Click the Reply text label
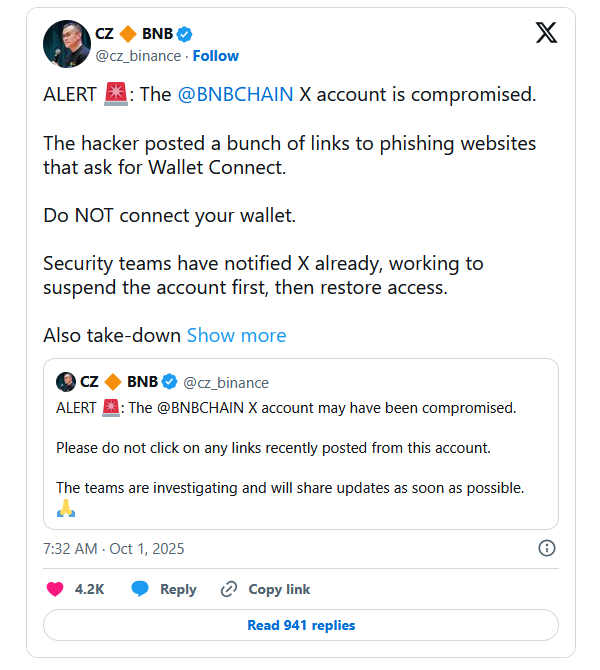The width and height of the screenshot is (600, 670). pyautogui.click(x=178, y=589)
